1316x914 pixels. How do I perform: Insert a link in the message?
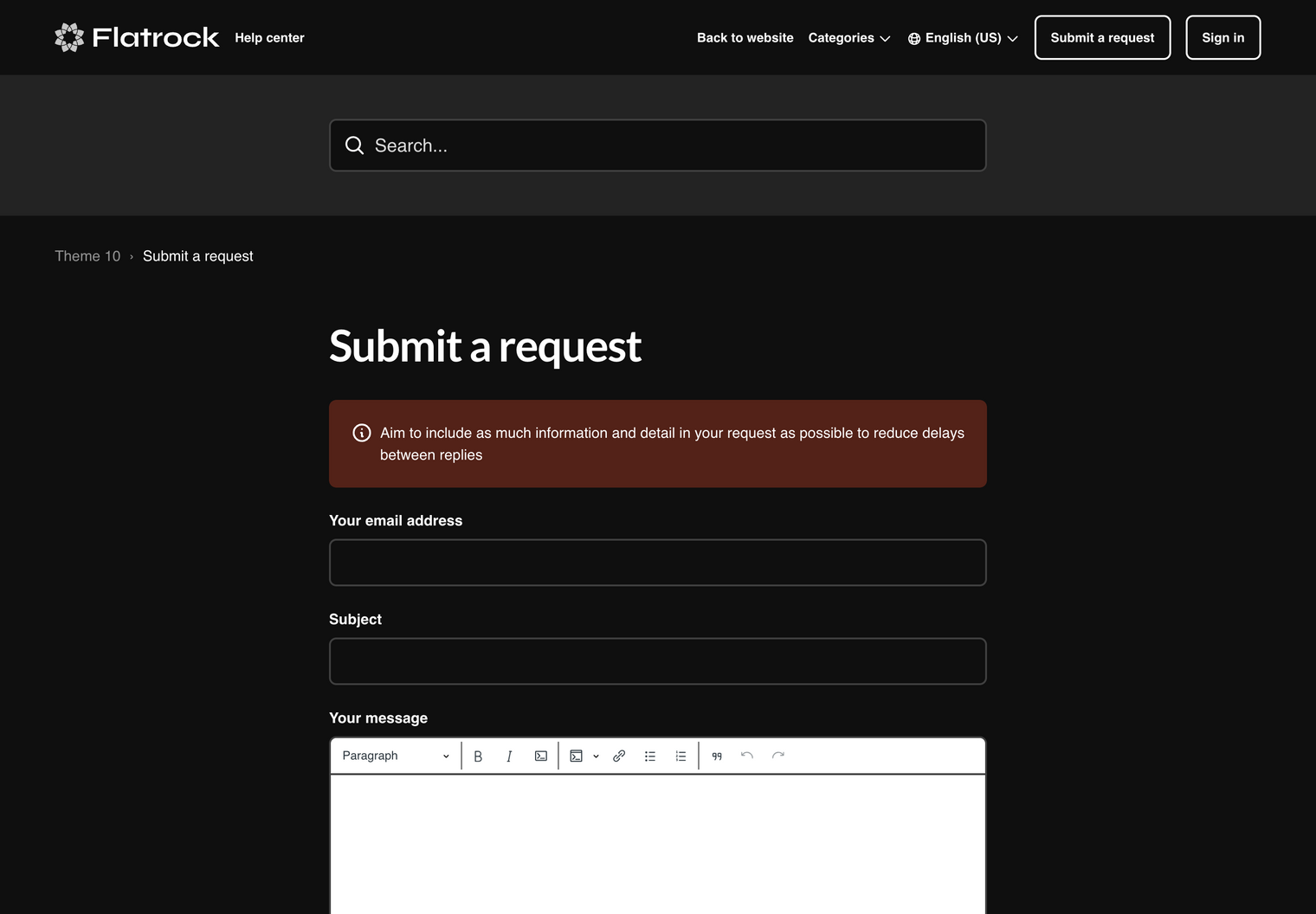(619, 756)
